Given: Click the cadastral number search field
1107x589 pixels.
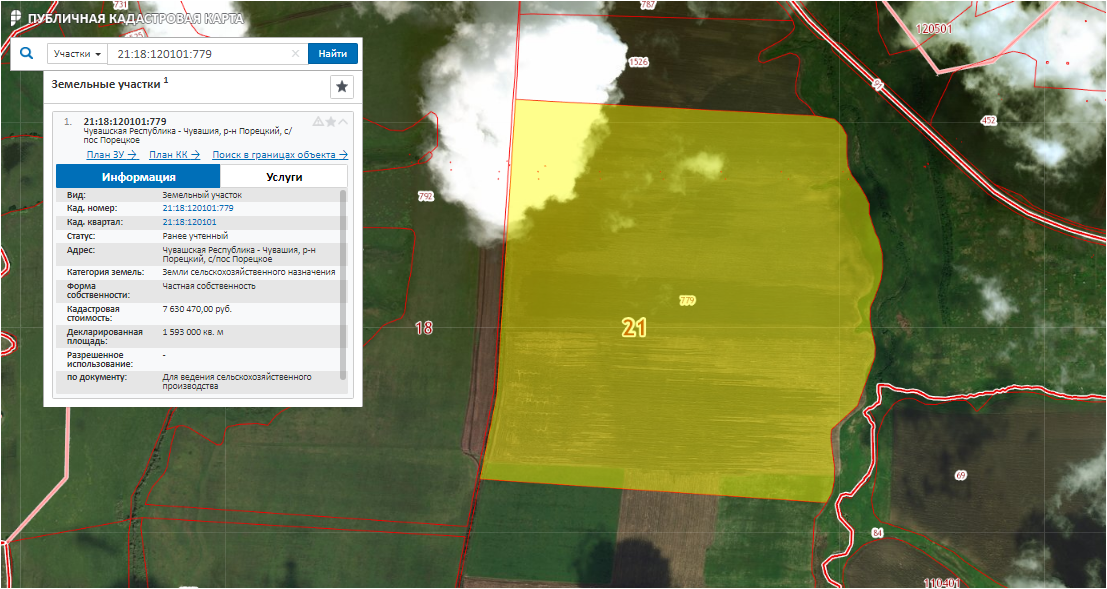Looking at the screenshot, I should tap(200, 54).
